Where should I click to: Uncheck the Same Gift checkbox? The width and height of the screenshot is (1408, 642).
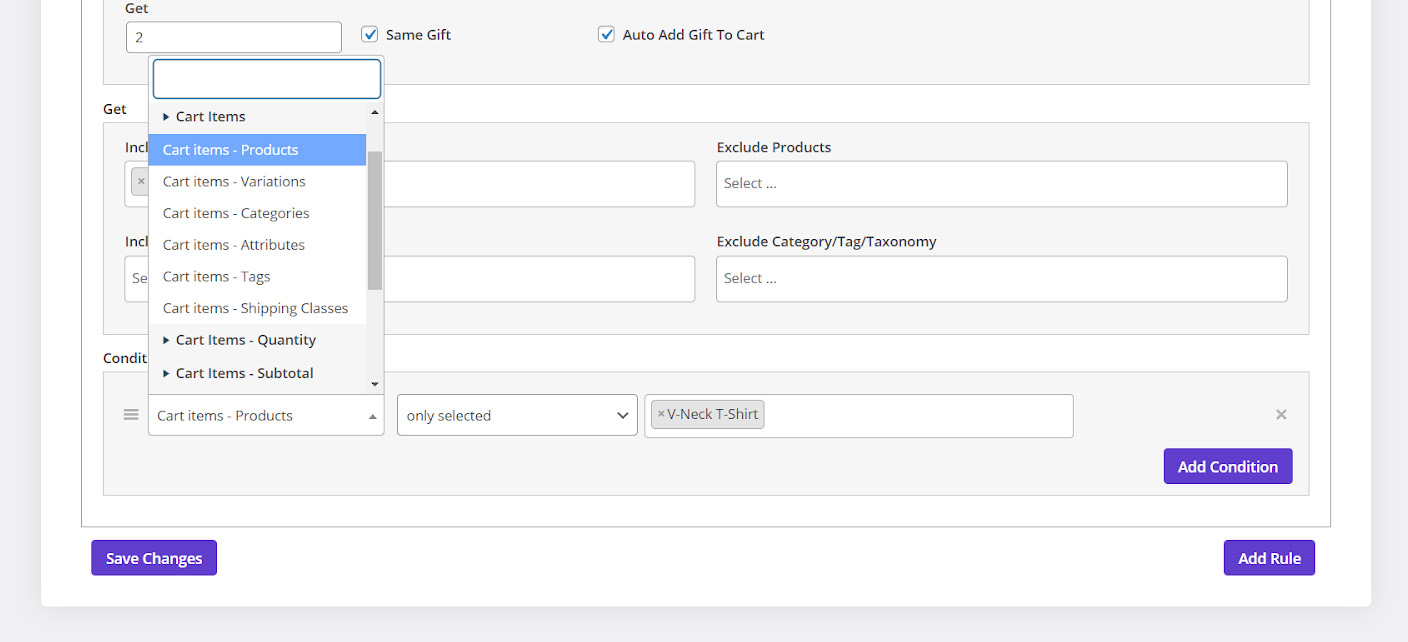click(x=370, y=34)
